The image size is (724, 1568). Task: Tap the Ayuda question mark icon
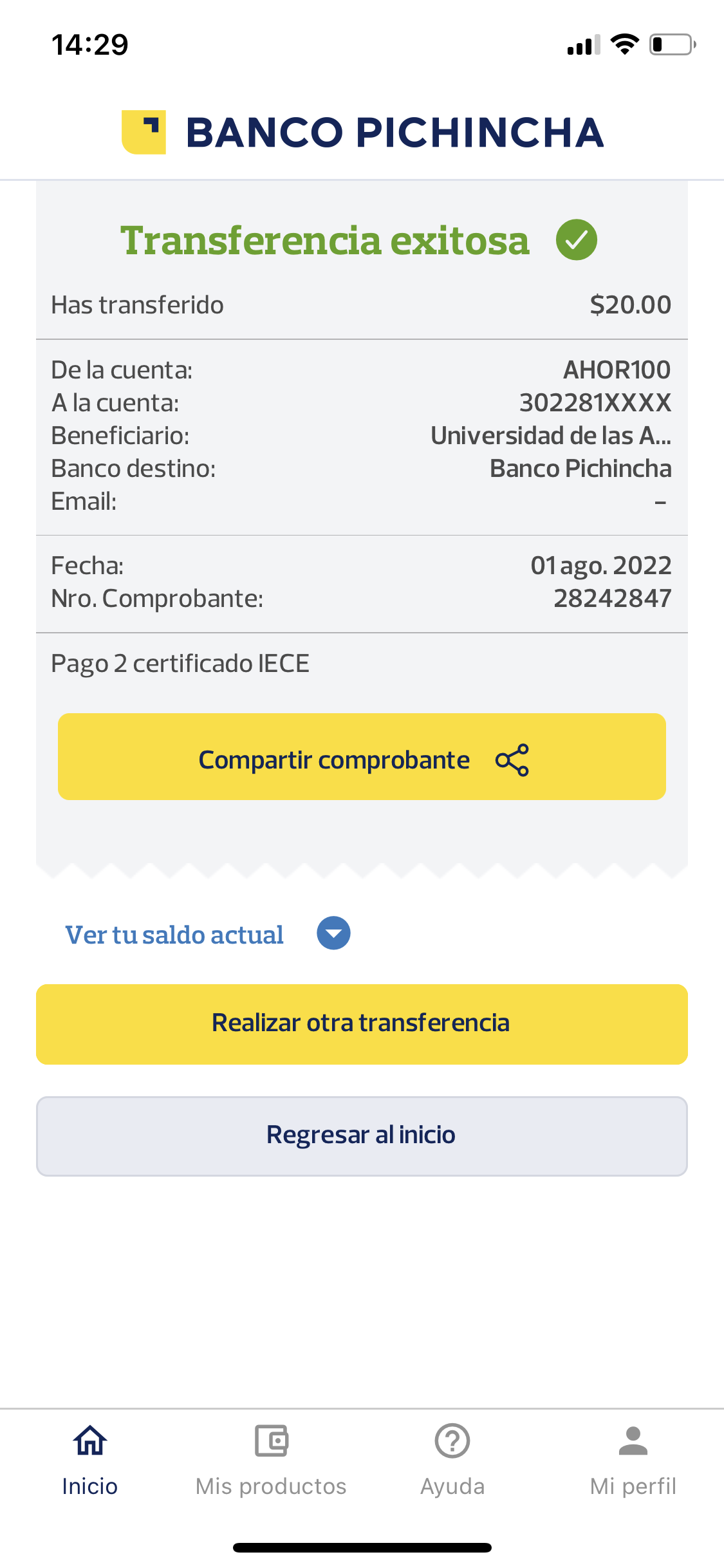(x=452, y=1441)
